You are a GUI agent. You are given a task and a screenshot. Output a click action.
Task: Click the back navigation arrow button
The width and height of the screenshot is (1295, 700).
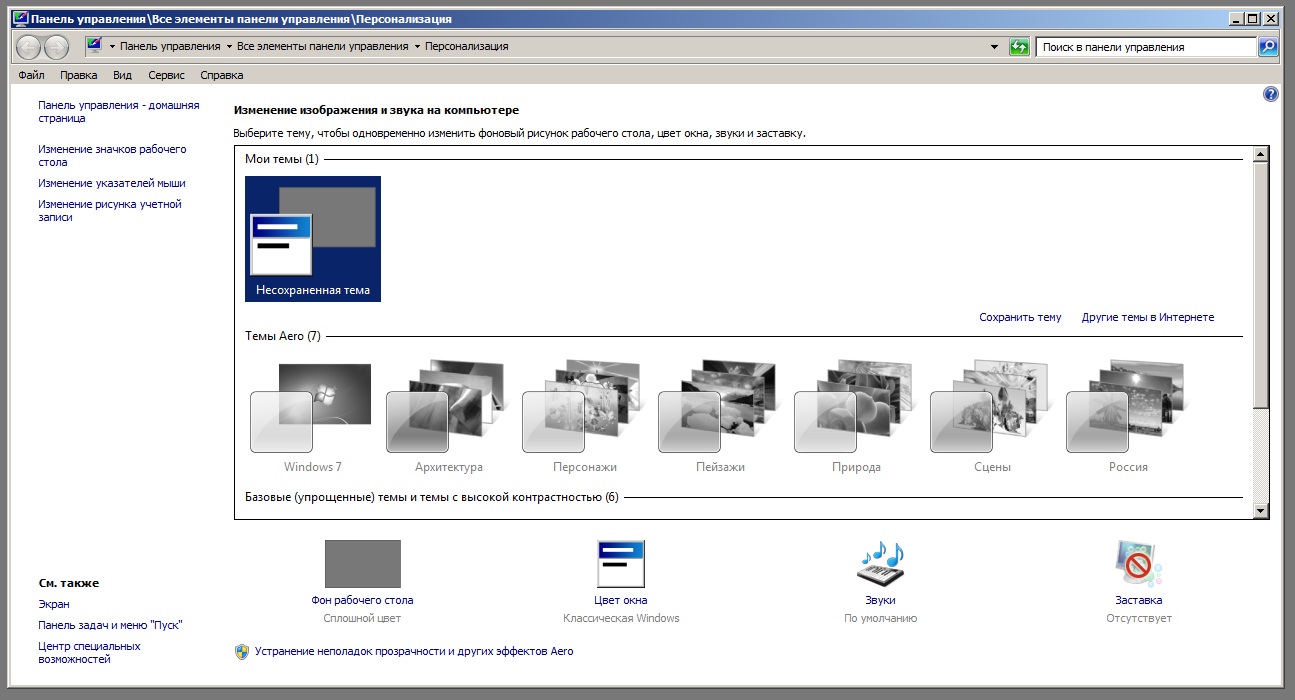click(29, 47)
